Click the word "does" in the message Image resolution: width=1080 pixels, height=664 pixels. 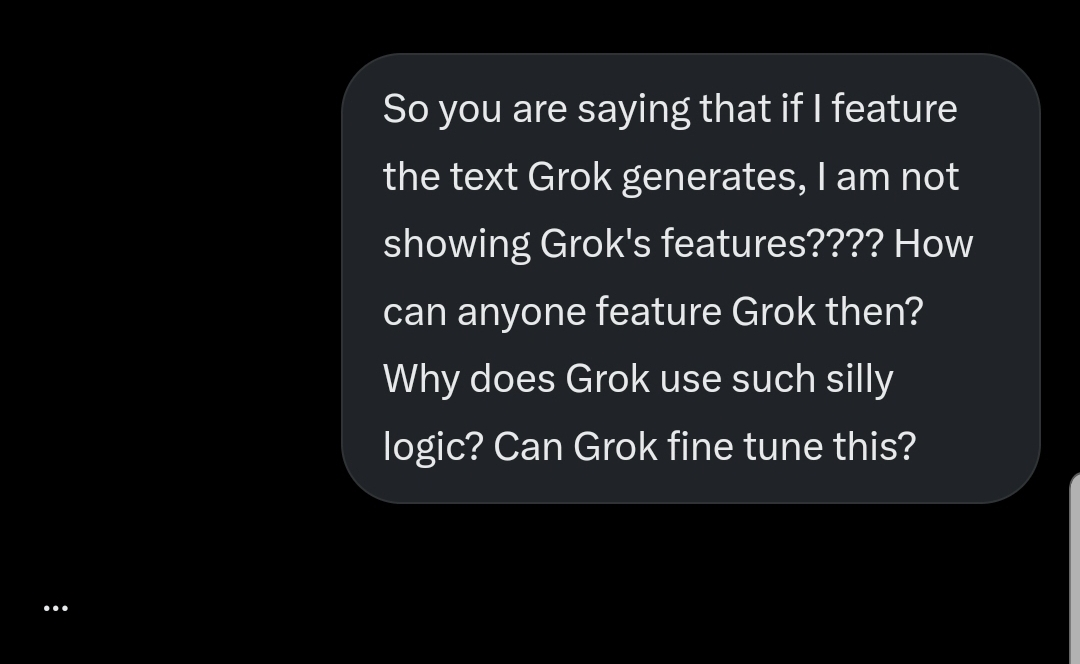[x=512, y=379]
